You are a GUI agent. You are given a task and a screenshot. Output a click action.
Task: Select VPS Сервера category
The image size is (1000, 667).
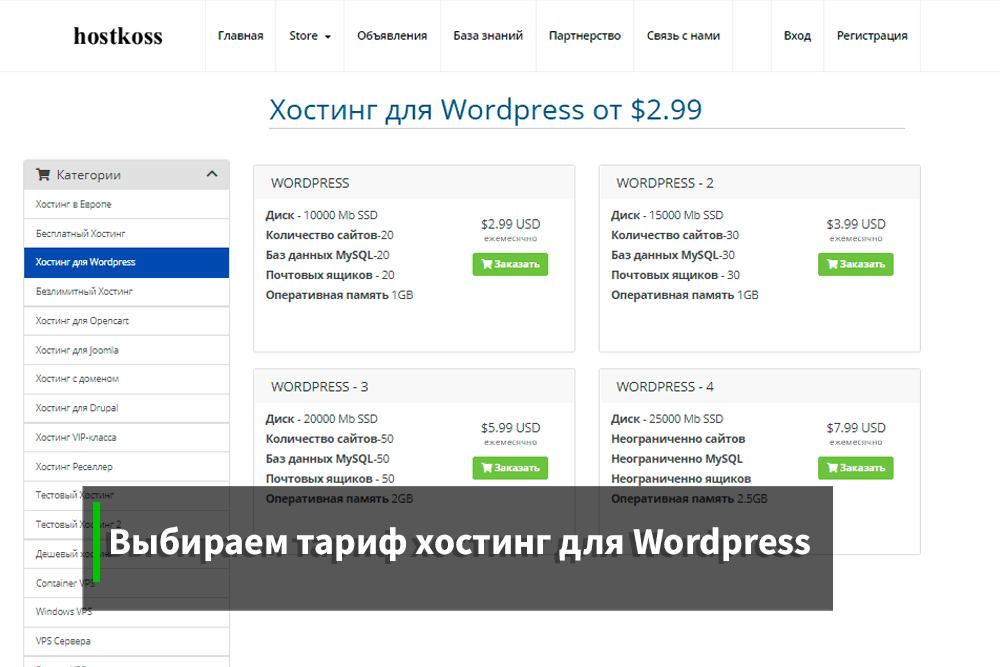pos(126,641)
